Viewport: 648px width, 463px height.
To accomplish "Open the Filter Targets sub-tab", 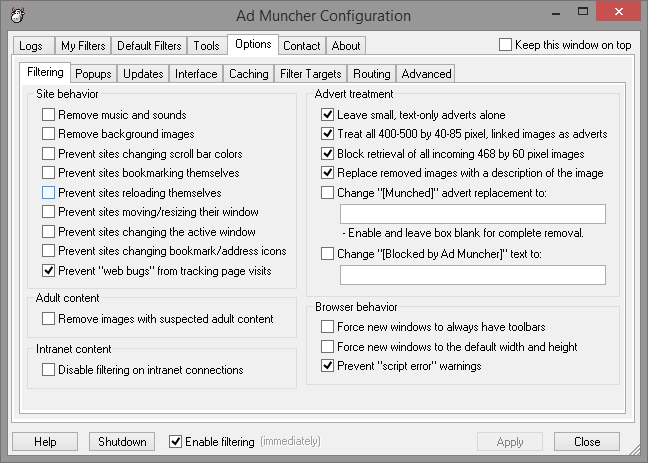I will (x=310, y=74).
